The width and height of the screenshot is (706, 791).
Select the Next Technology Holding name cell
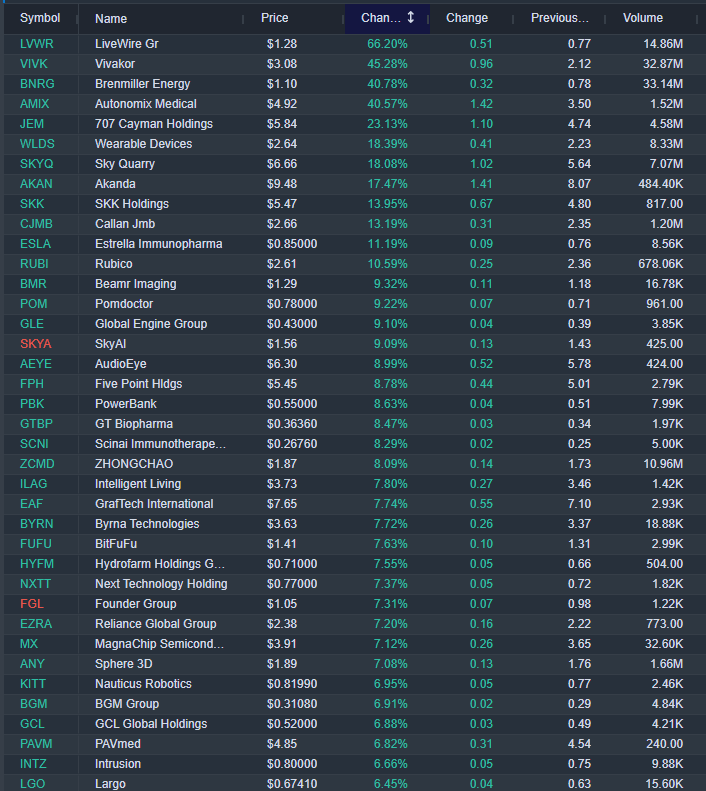coord(161,584)
